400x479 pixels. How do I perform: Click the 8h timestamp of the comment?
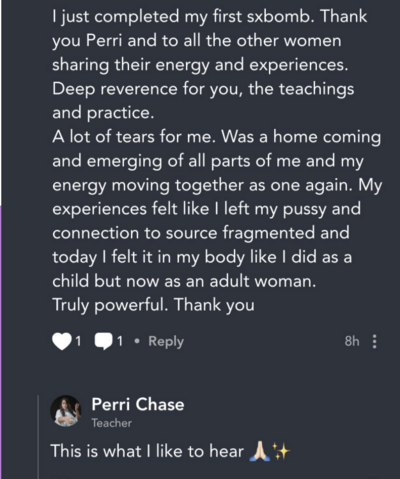[x=352, y=341]
